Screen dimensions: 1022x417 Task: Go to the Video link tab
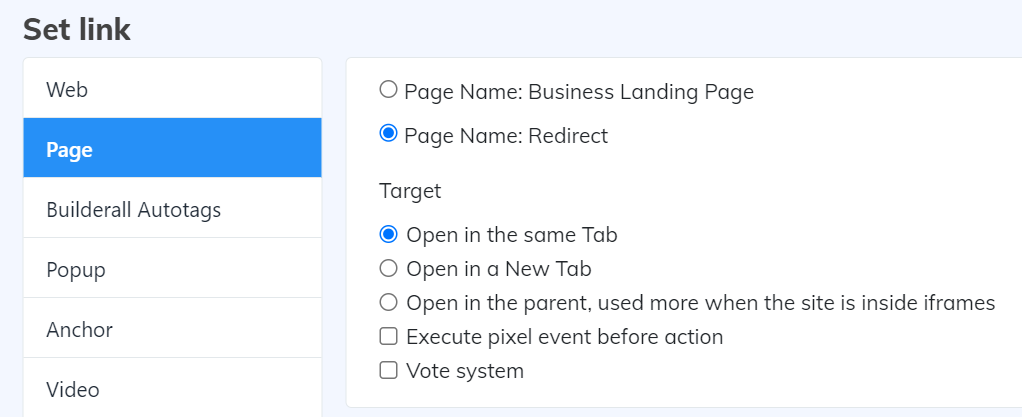(172, 388)
